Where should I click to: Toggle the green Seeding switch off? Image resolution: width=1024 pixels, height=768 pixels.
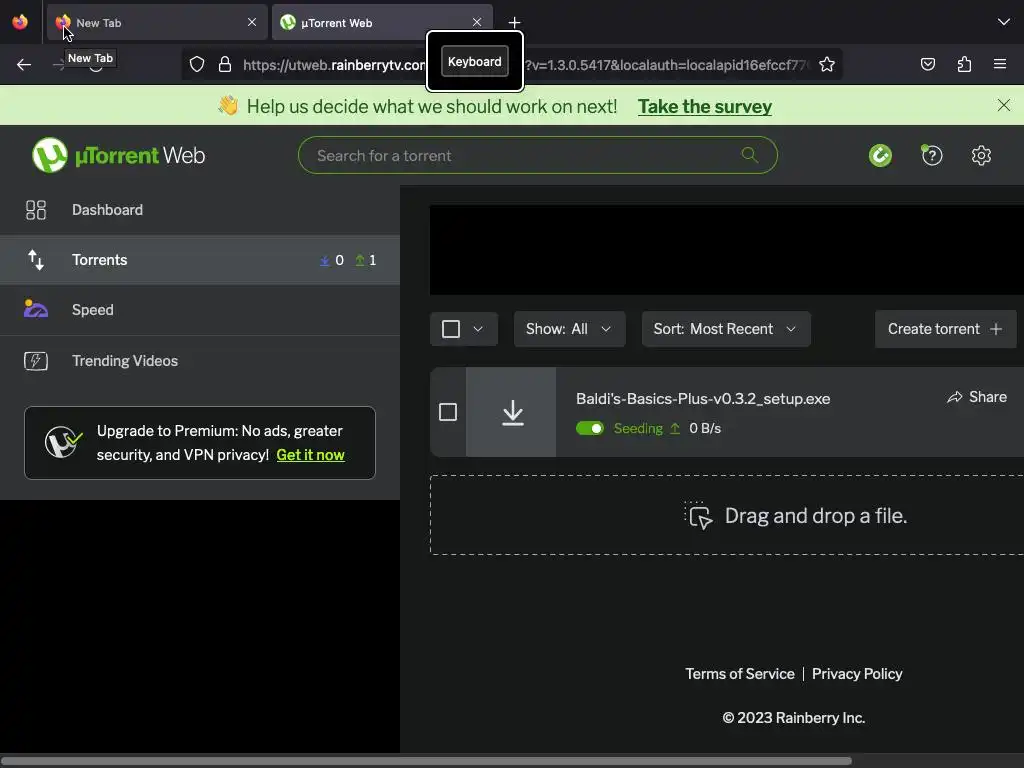[590, 428]
